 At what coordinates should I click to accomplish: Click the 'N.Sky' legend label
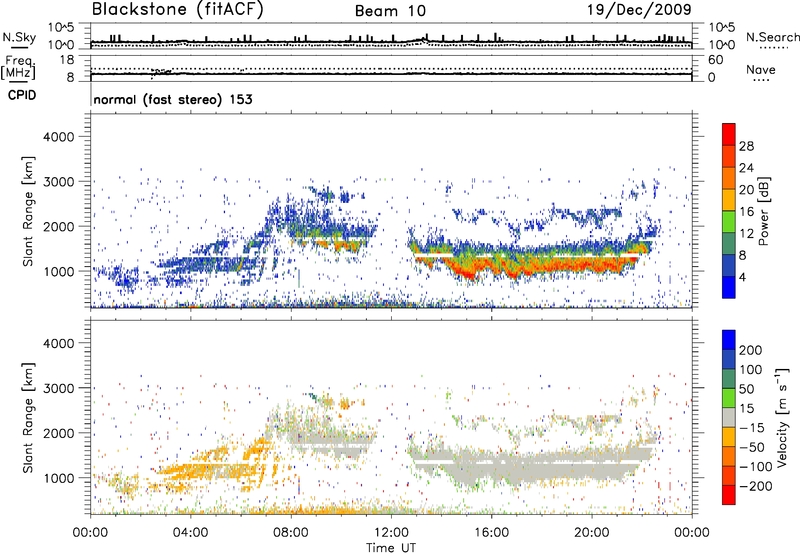19,37
